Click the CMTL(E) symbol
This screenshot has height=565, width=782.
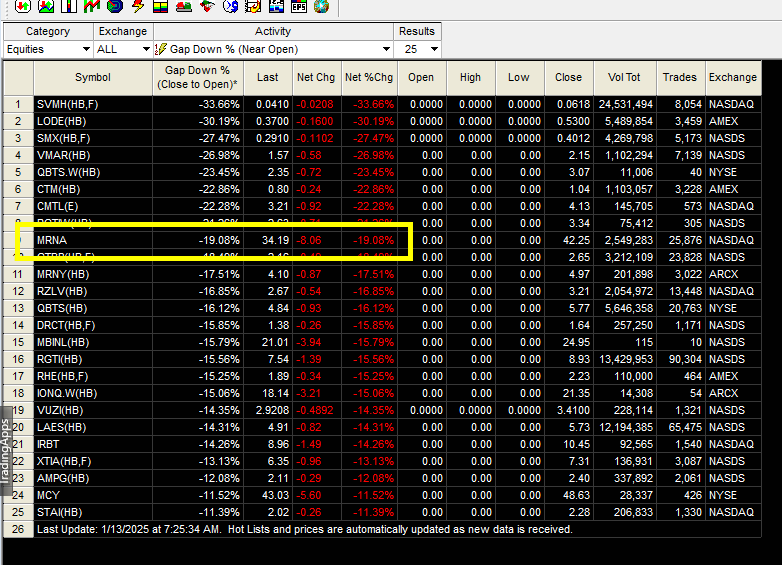point(57,206)
